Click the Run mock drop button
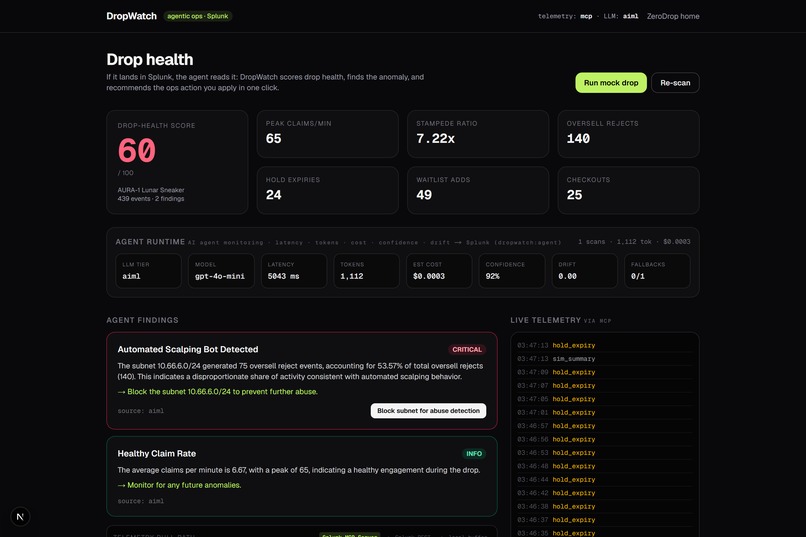This screenshot has width=806, height=537. [x=611, y=83]
